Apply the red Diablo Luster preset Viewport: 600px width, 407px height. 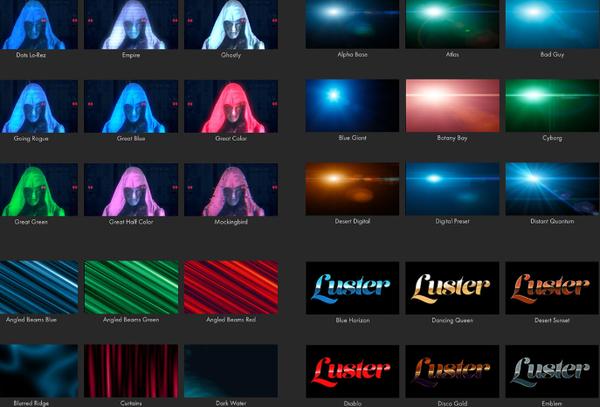coord(352,371)
